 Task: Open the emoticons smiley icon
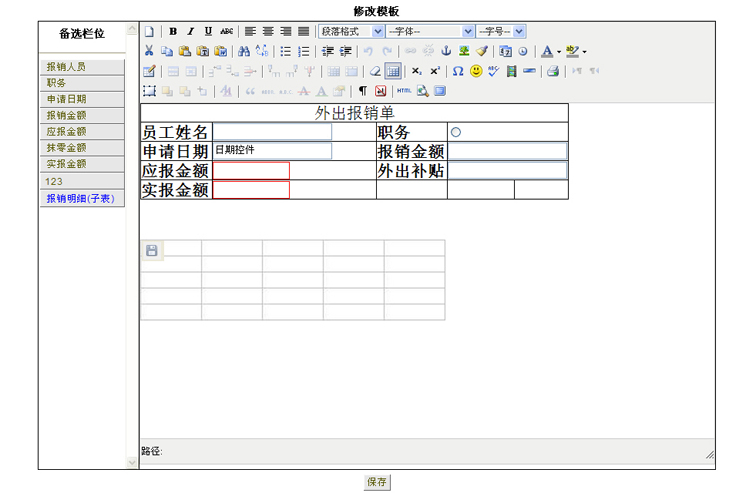pyautogui.click(x=476, y=71)
